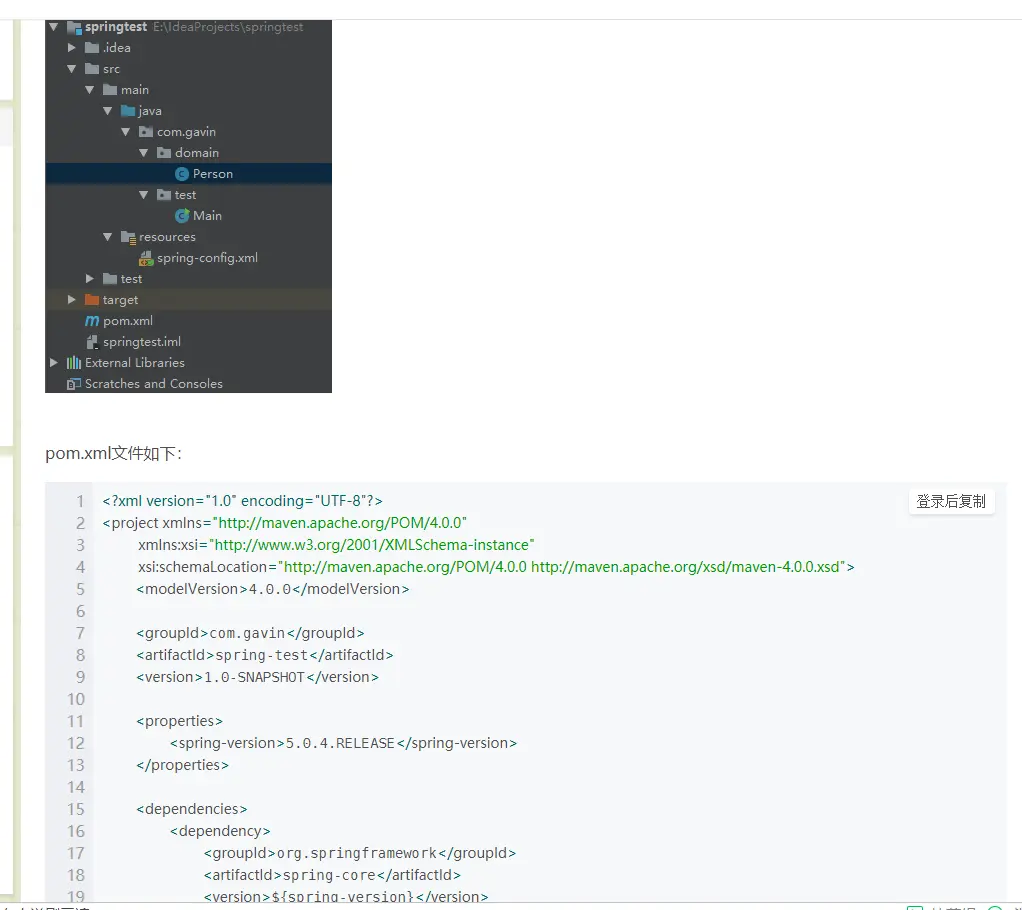This screenshot has width=1022, height=910.
Task: Click the XMLSchema-instance URL text
Action: click(374, 545)
